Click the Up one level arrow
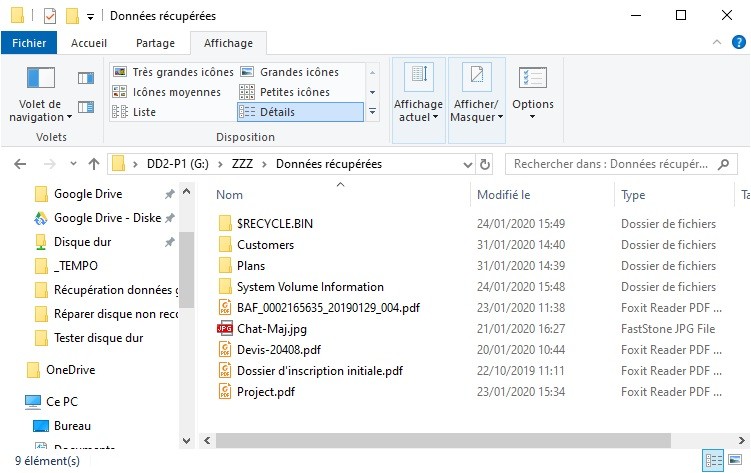 pyautogui.click(x=93, y=164)
